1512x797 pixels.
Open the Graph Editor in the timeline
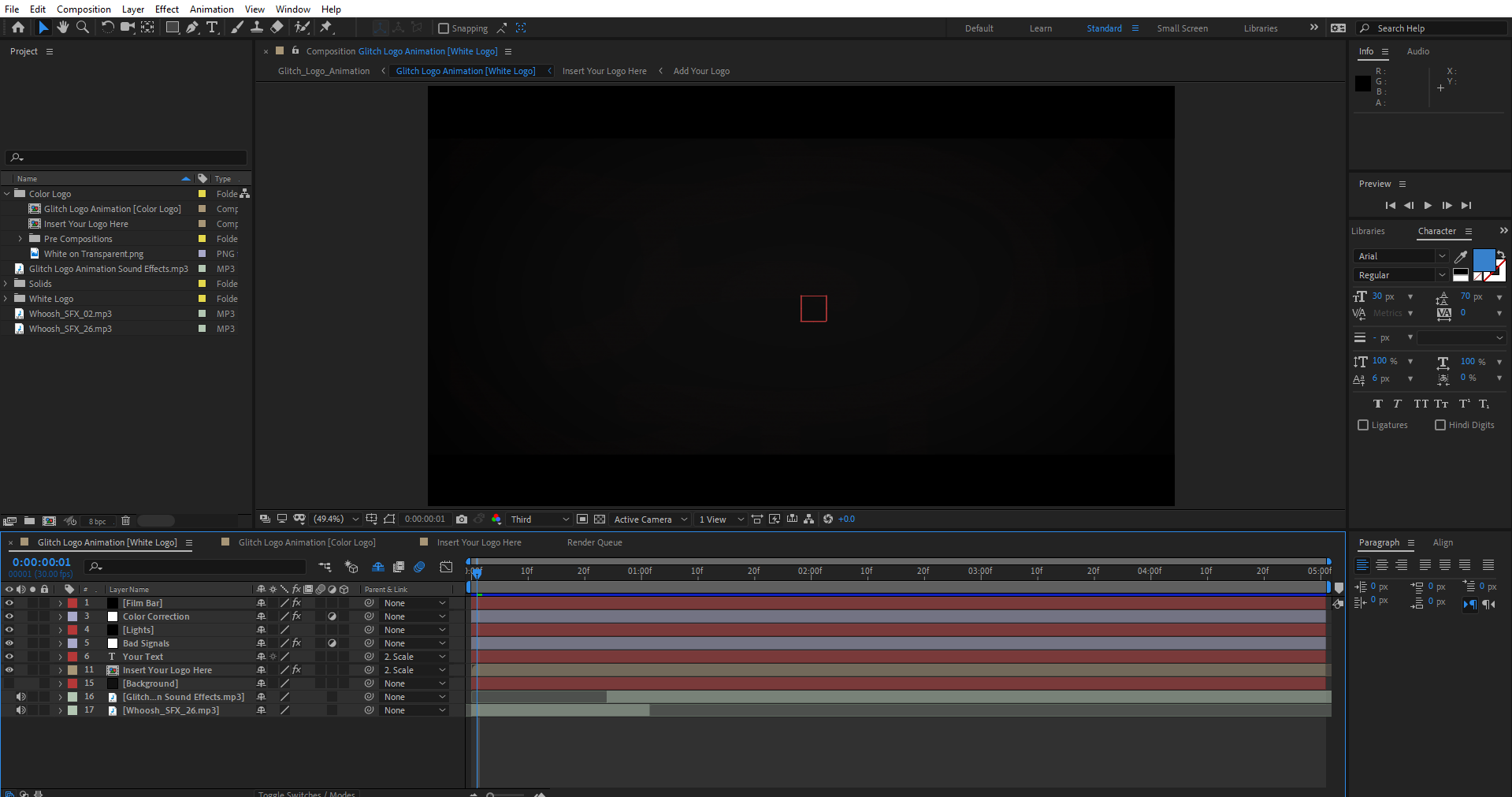click(x=446, y=567)
